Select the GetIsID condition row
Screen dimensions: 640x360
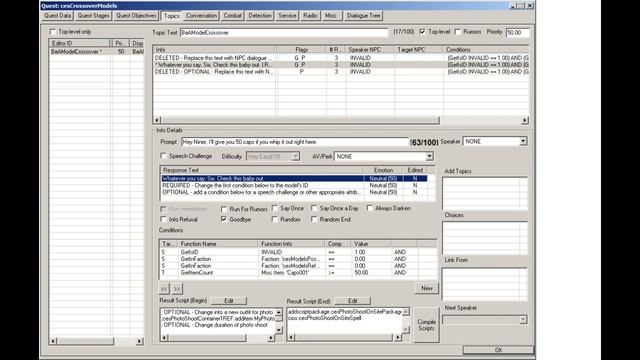click(298, 252)
